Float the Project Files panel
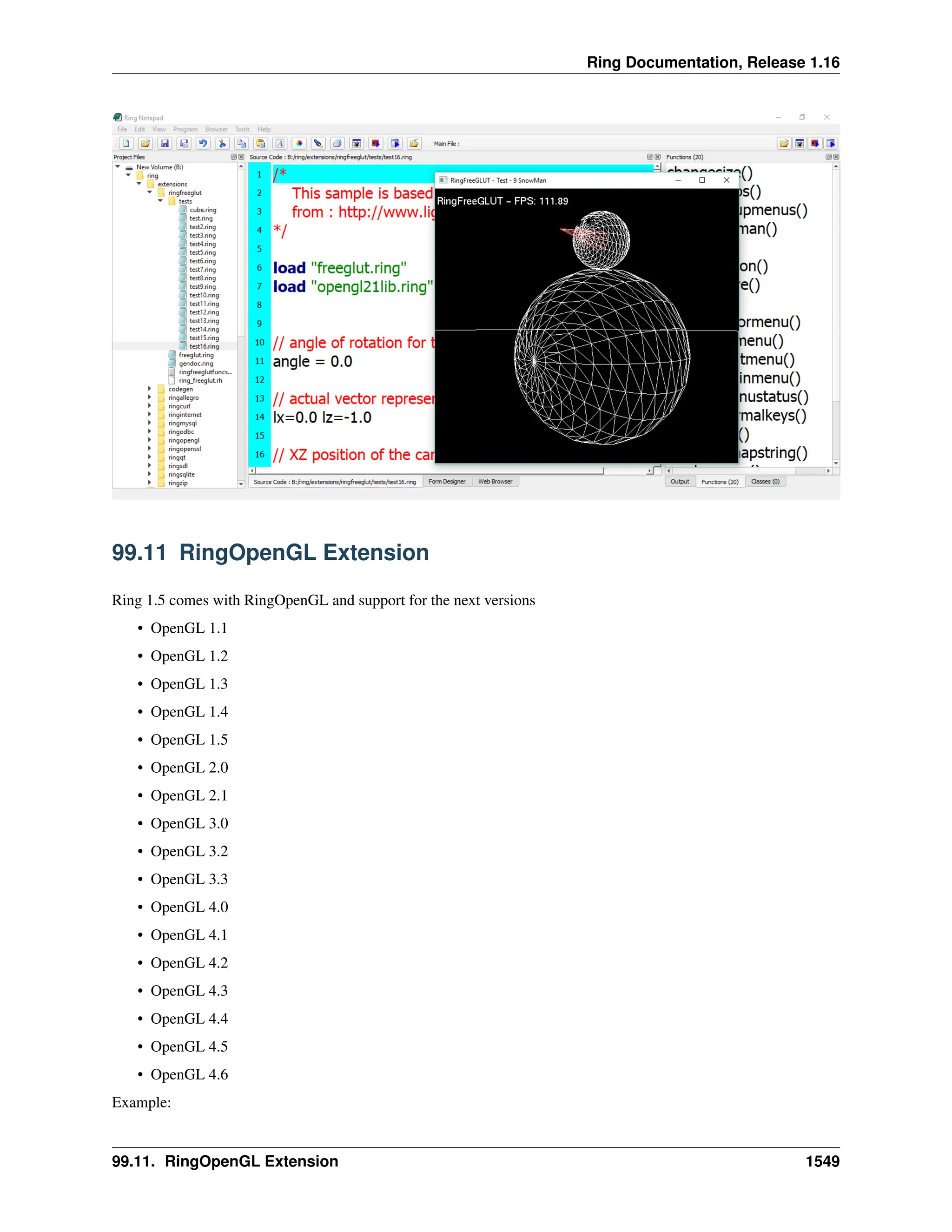Screen dimensions: 952x1232 pyautogui.click(x=233, y=157)
